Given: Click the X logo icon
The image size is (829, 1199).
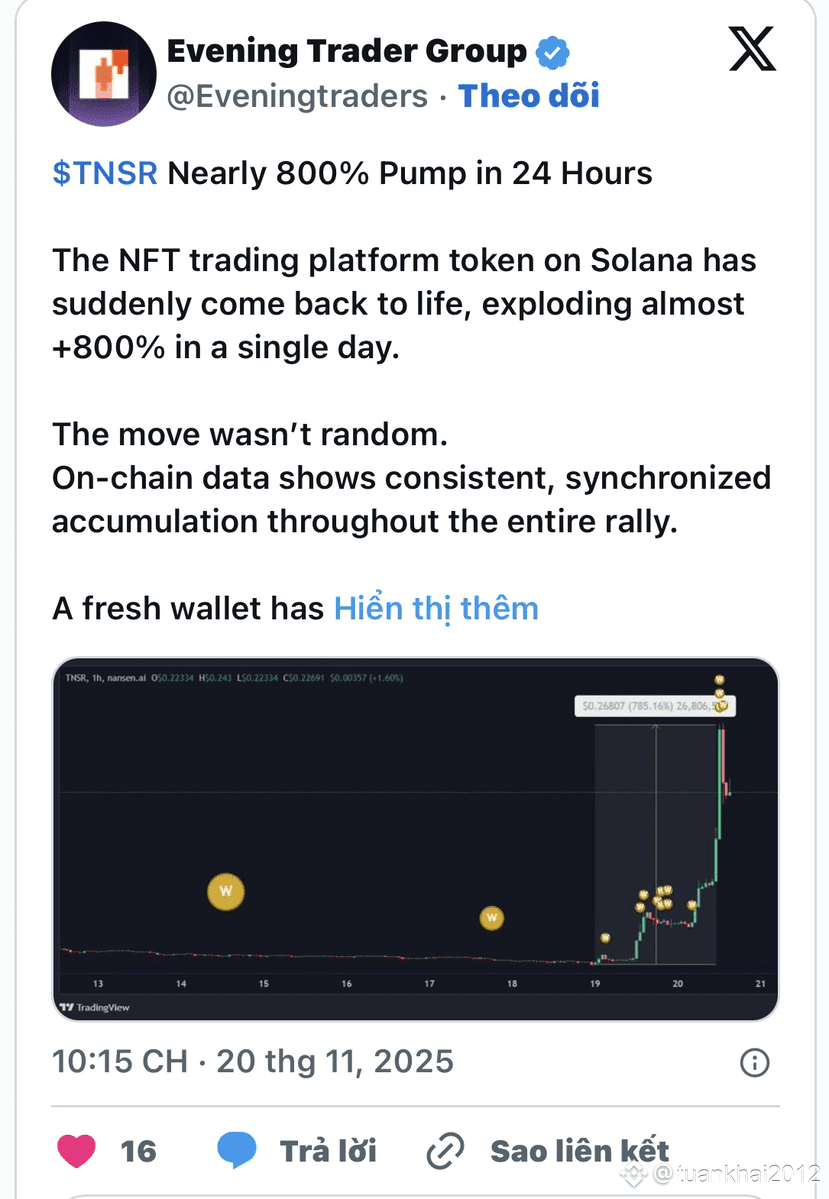Looking at the screenshot, I should click(752, 50).
